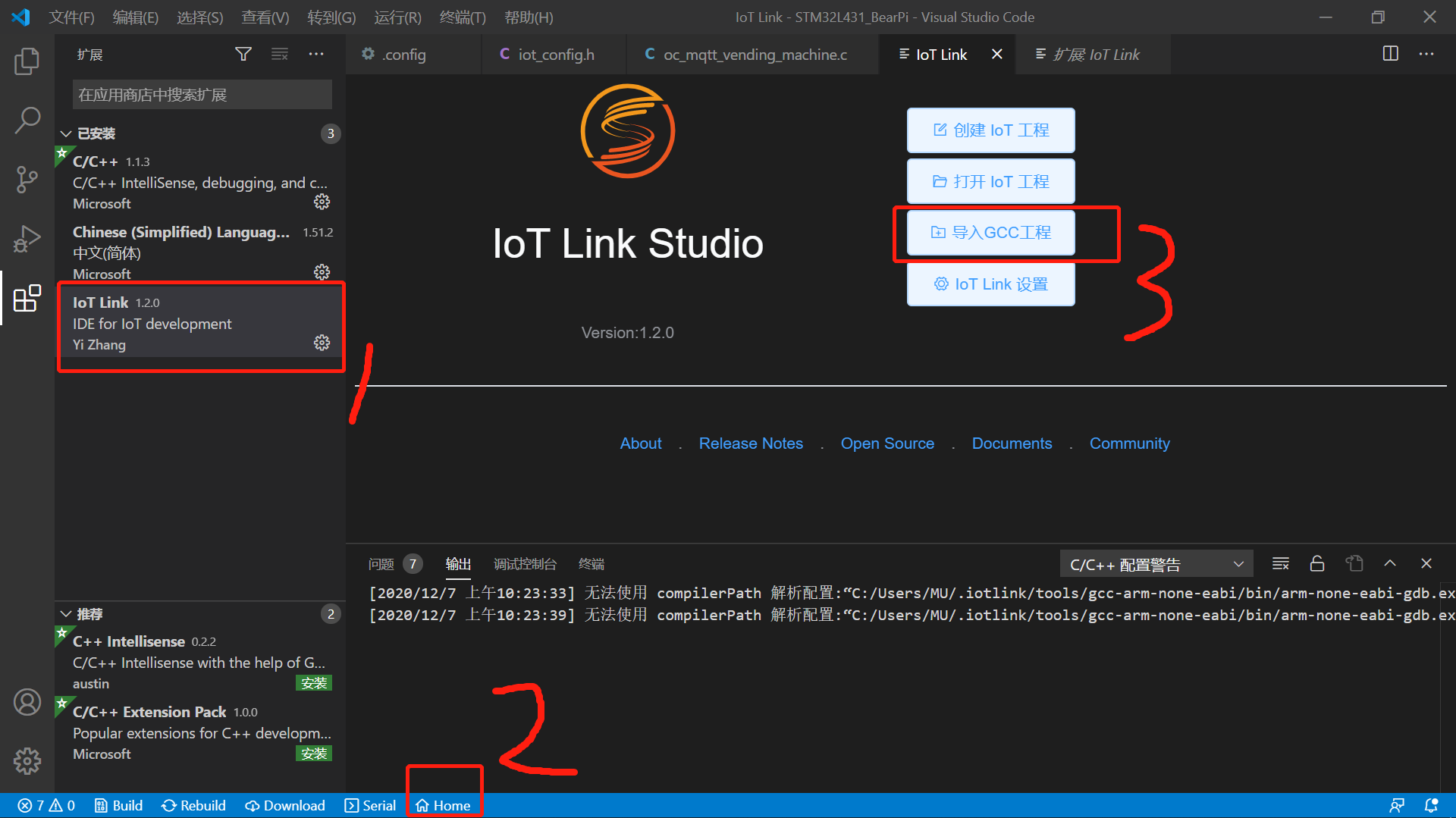Open the 帮助(H) menu
The width and height of the screenshot is (1456, 818).
tap(529, 17)
